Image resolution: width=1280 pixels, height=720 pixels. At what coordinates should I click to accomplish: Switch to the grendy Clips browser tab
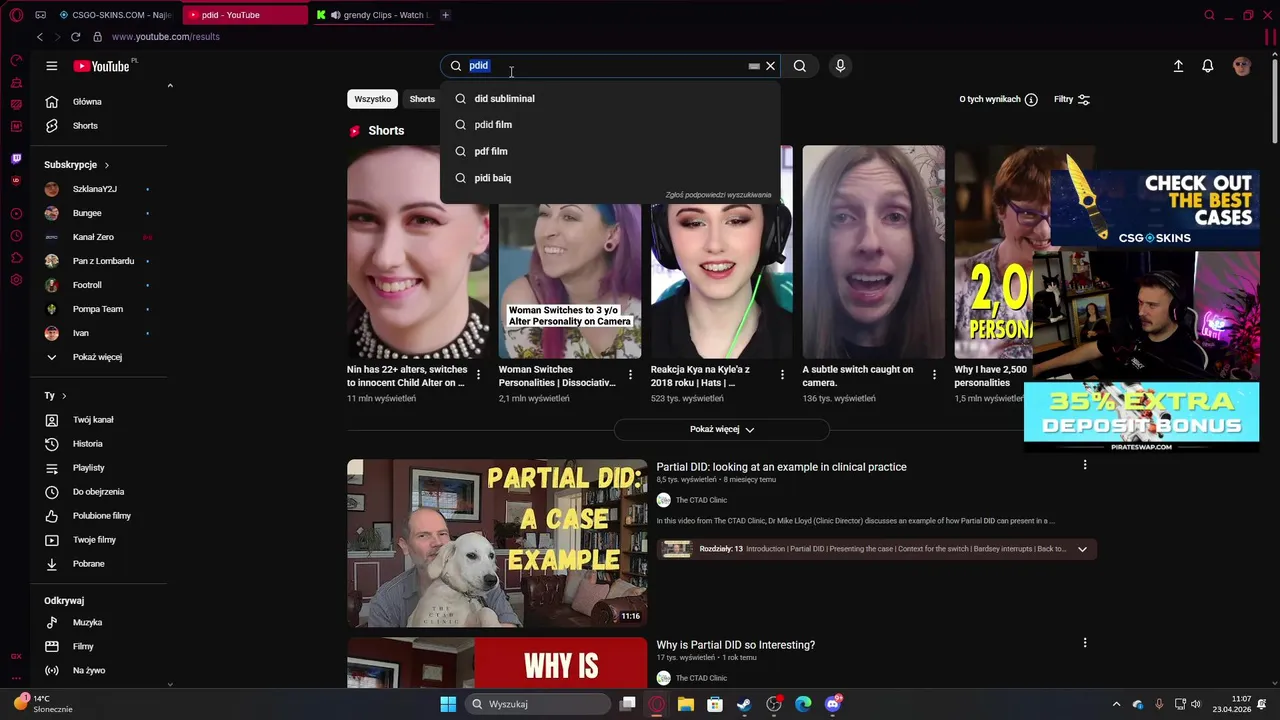[x=373, y=15]
